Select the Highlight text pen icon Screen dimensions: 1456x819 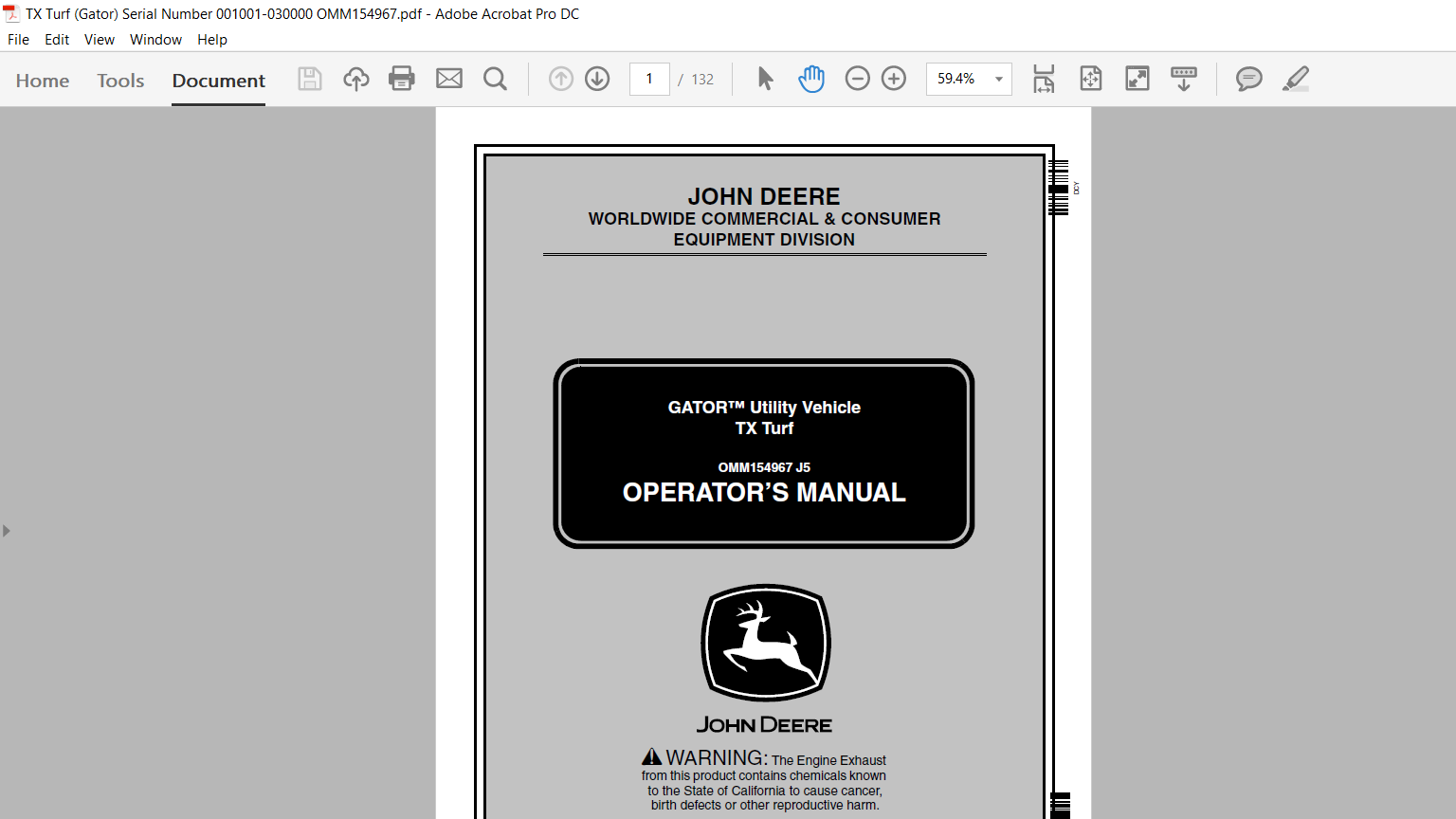[1296, 79]
